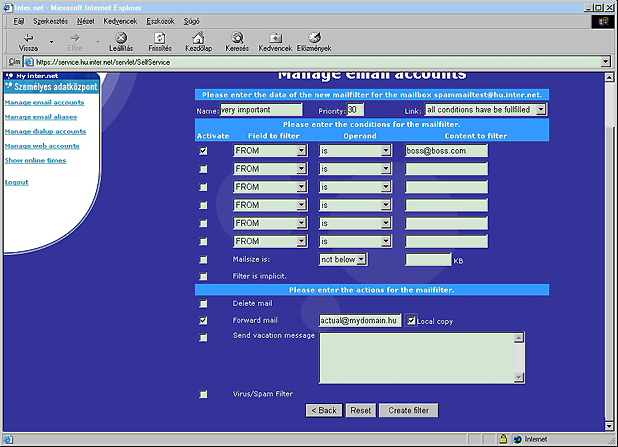This screenshot has height=447, width=618.
Task: Click the Internet zone globe icon
Action: click(517, 439)
